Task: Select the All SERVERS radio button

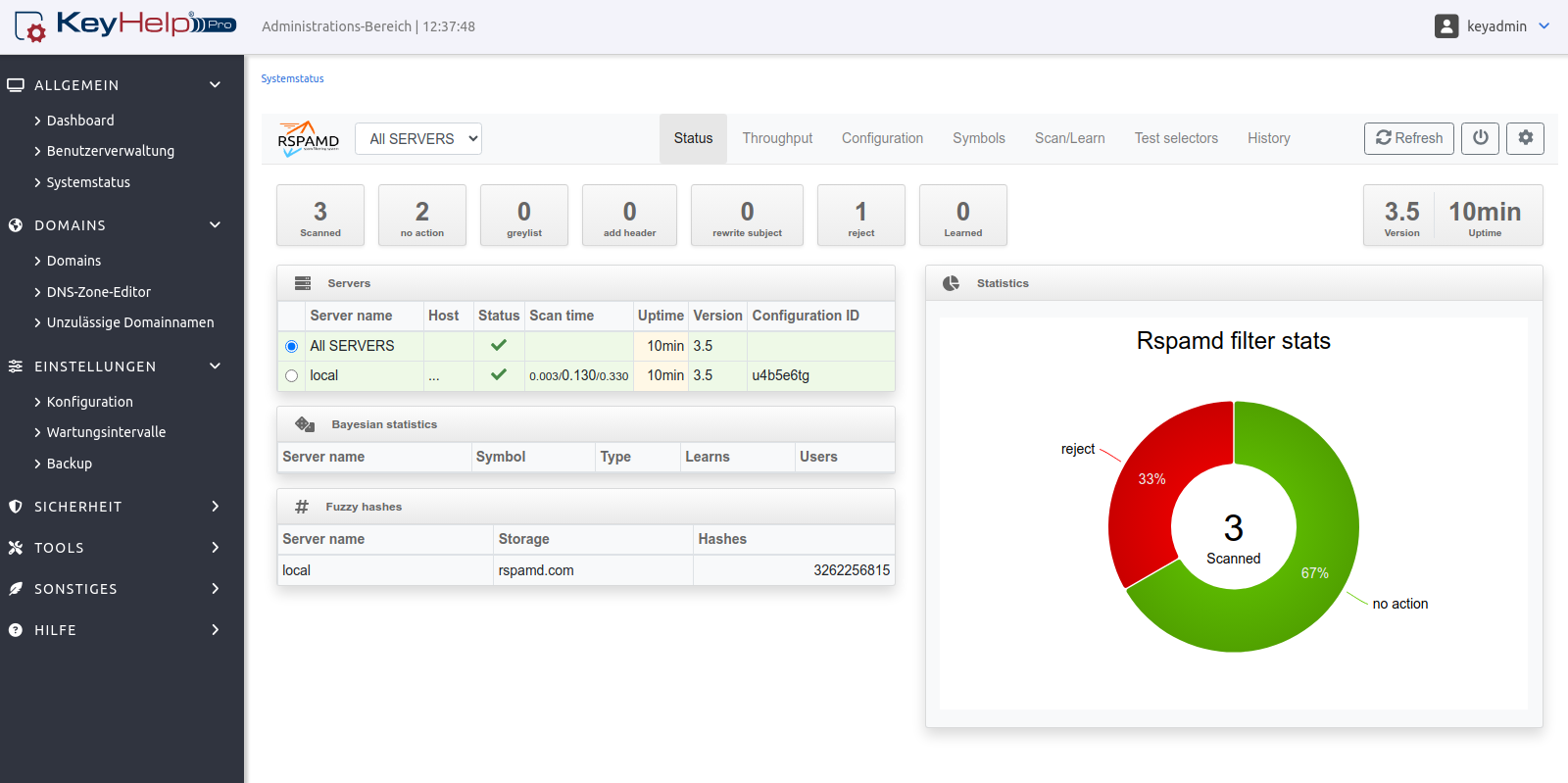Action: 291,346
